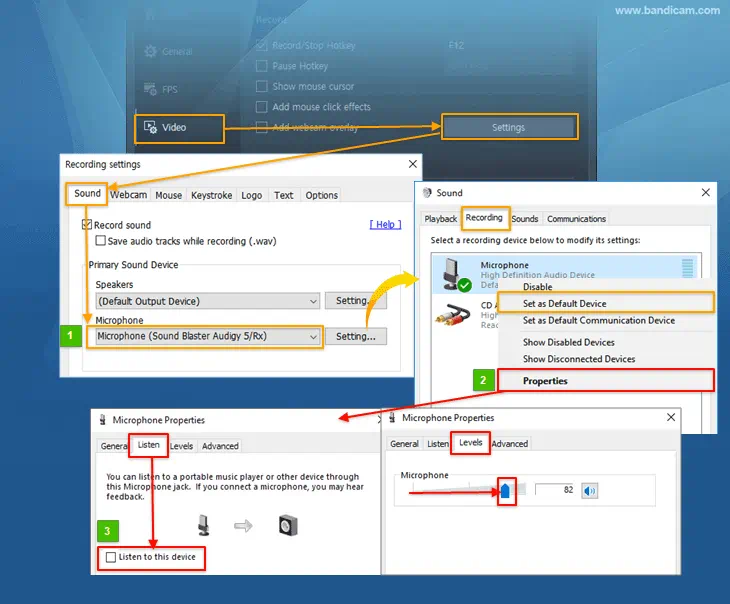Viewport: 730px width, 604px height.
Task: Toggle the Record sound checkbox
Action: [x=88, y=225]
